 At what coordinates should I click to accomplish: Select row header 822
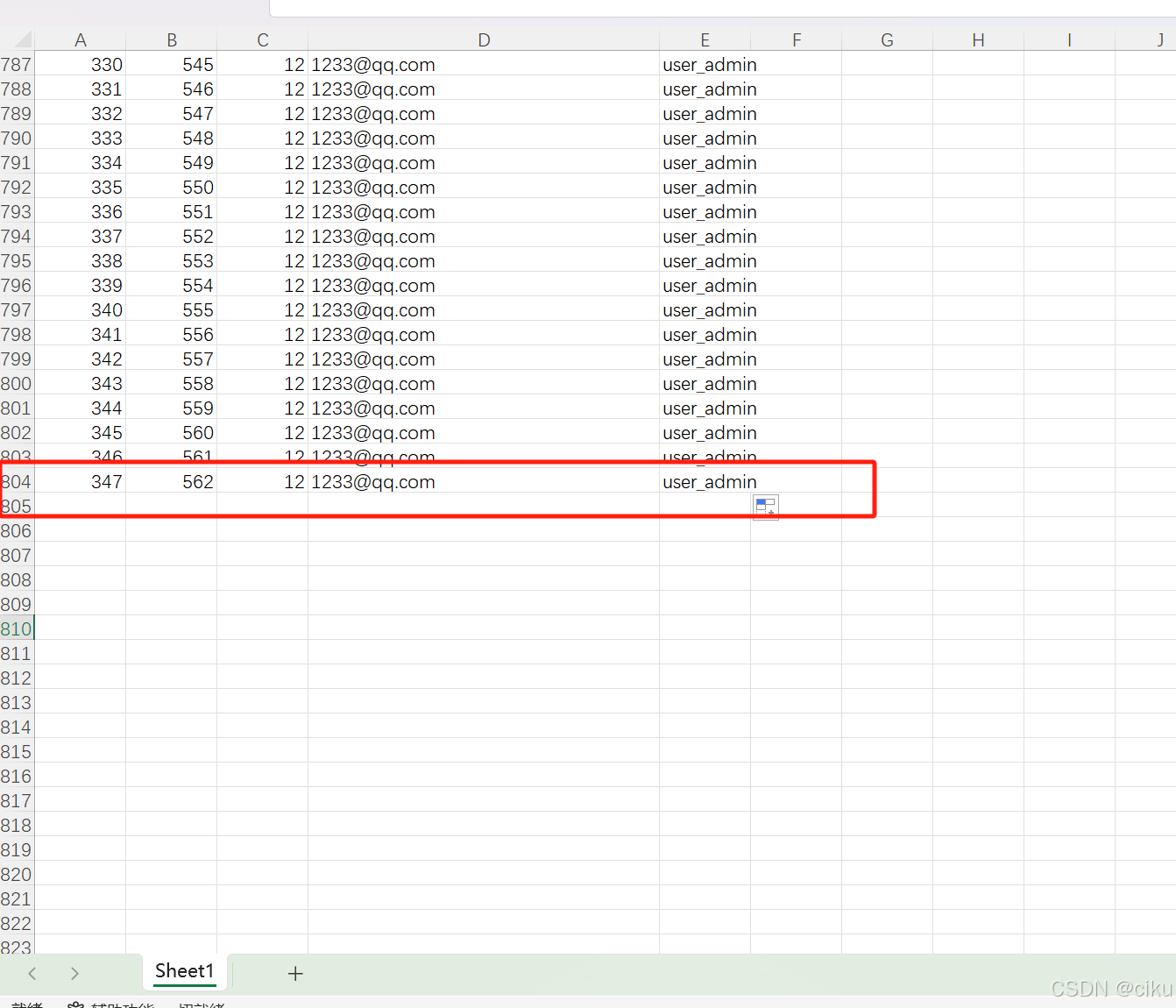click(x=17, y=924)
